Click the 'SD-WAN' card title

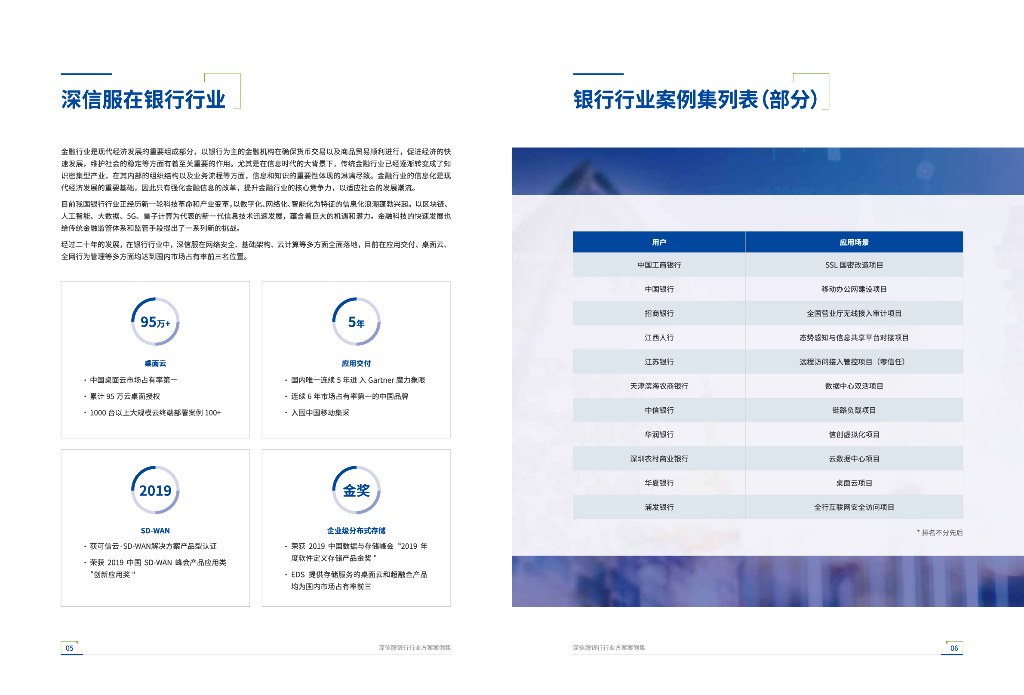[x=155, y=530]
